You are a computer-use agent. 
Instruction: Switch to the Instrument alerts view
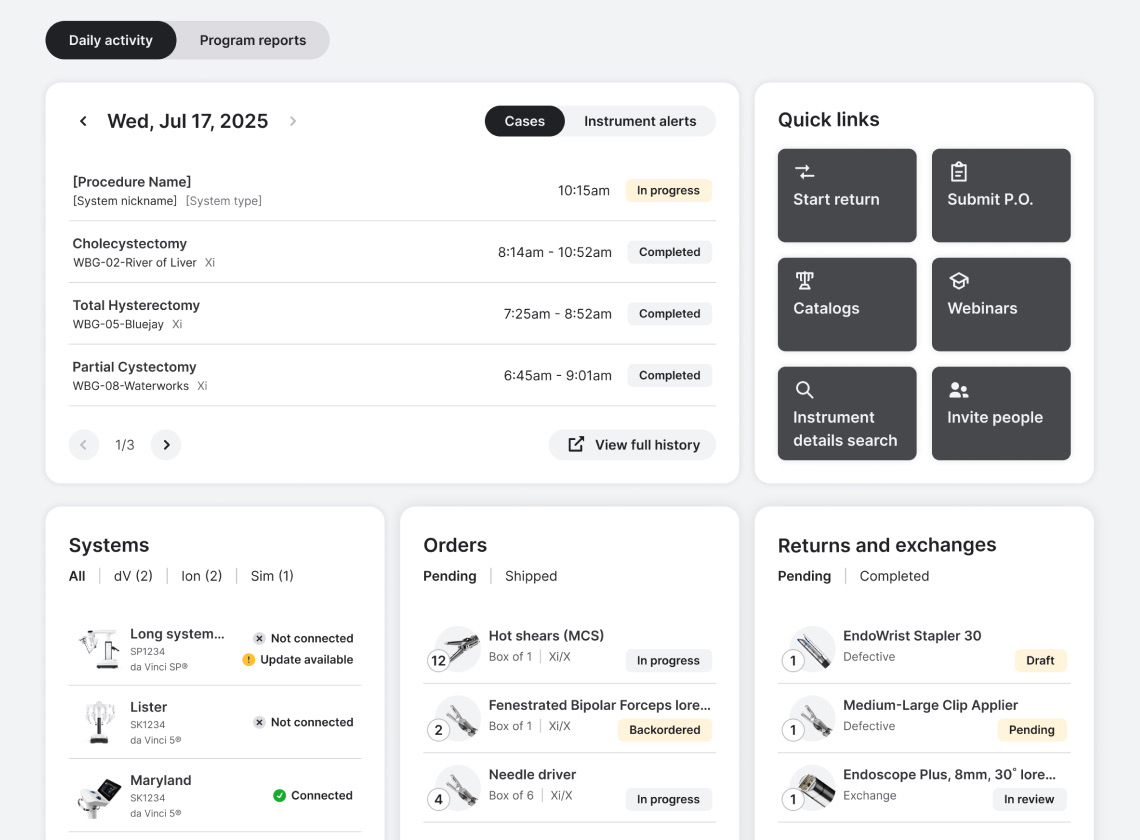pyautogui.click(x=640, y=121)
